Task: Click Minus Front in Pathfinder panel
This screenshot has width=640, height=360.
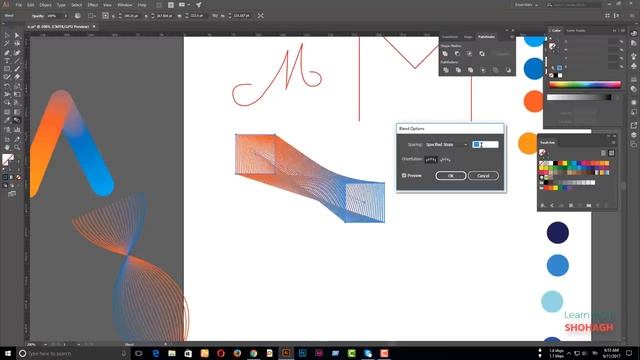Action: [x=458, y=53]
